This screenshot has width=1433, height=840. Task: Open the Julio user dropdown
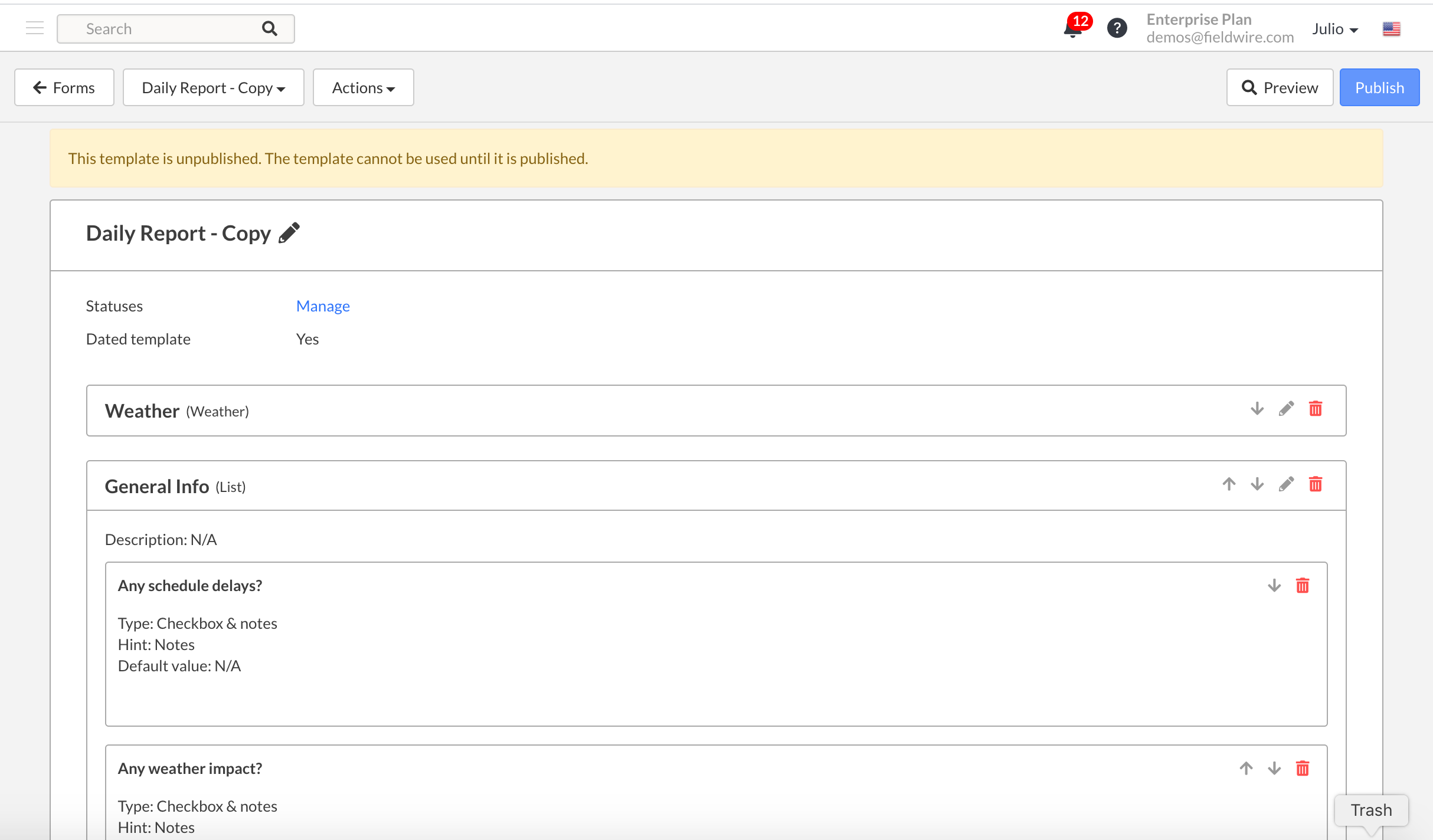point(1335,29)
